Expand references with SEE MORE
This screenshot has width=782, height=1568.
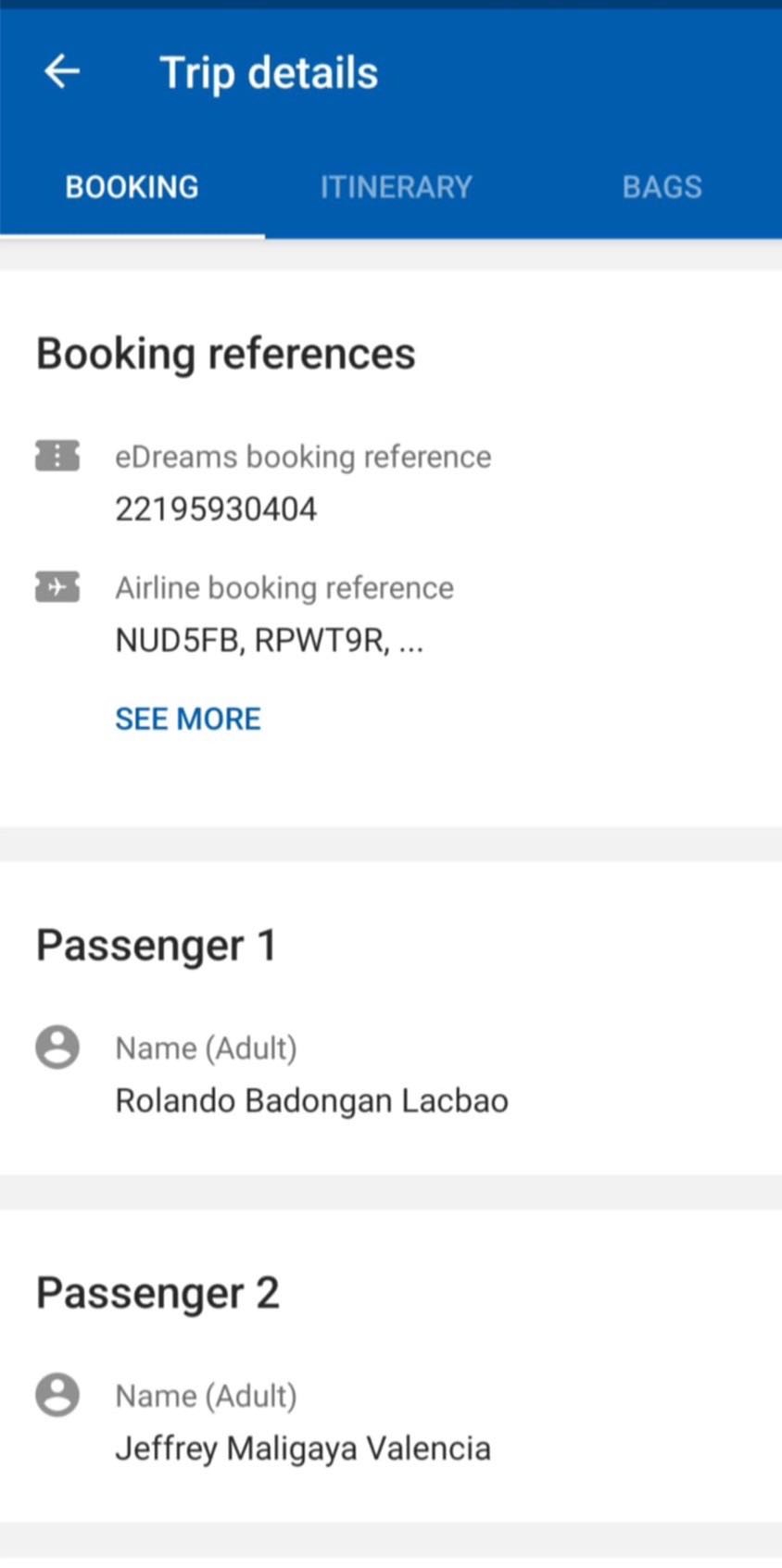click(x=188, y=719)
